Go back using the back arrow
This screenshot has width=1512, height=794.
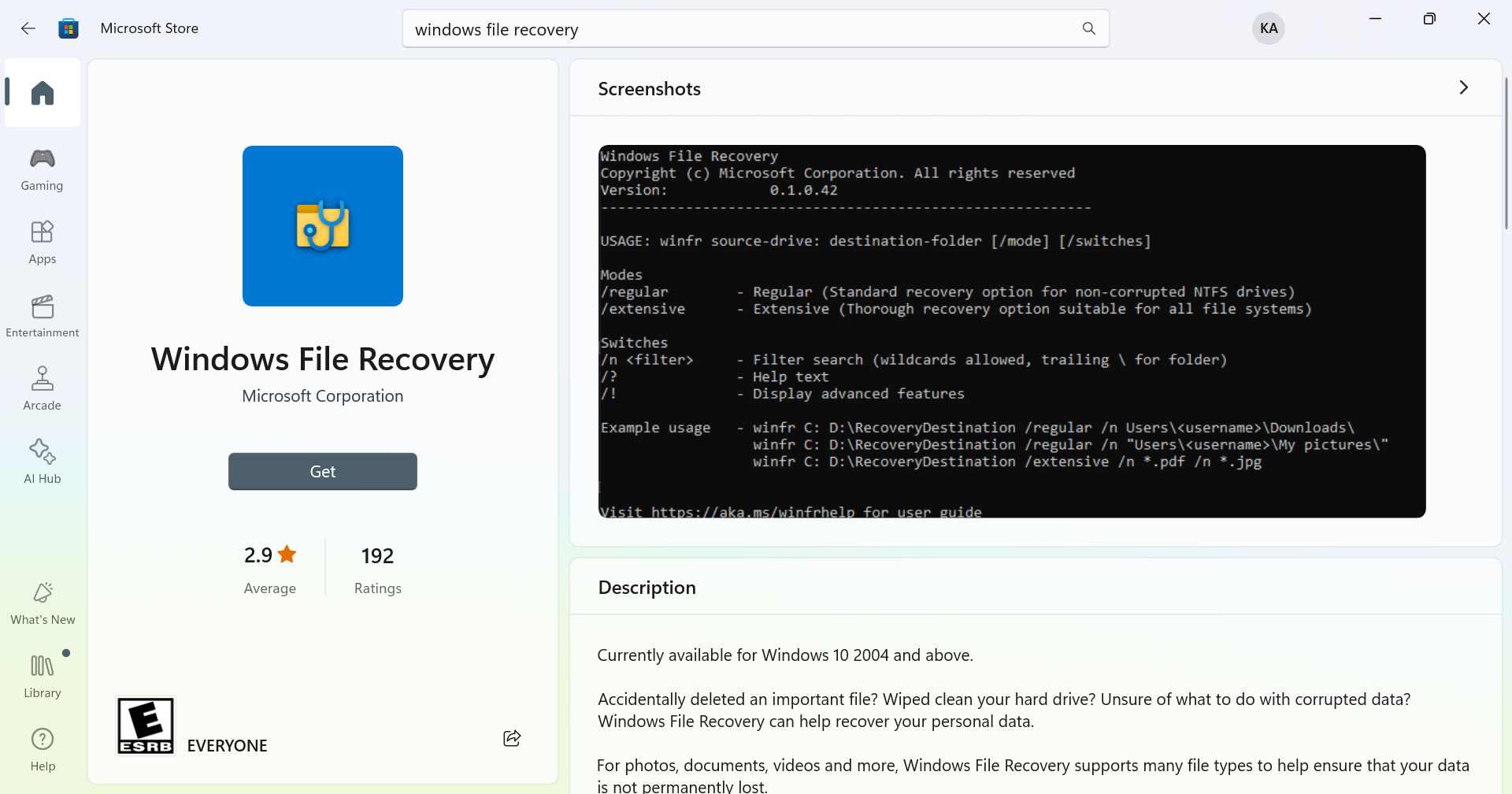(x=28, y=28)
